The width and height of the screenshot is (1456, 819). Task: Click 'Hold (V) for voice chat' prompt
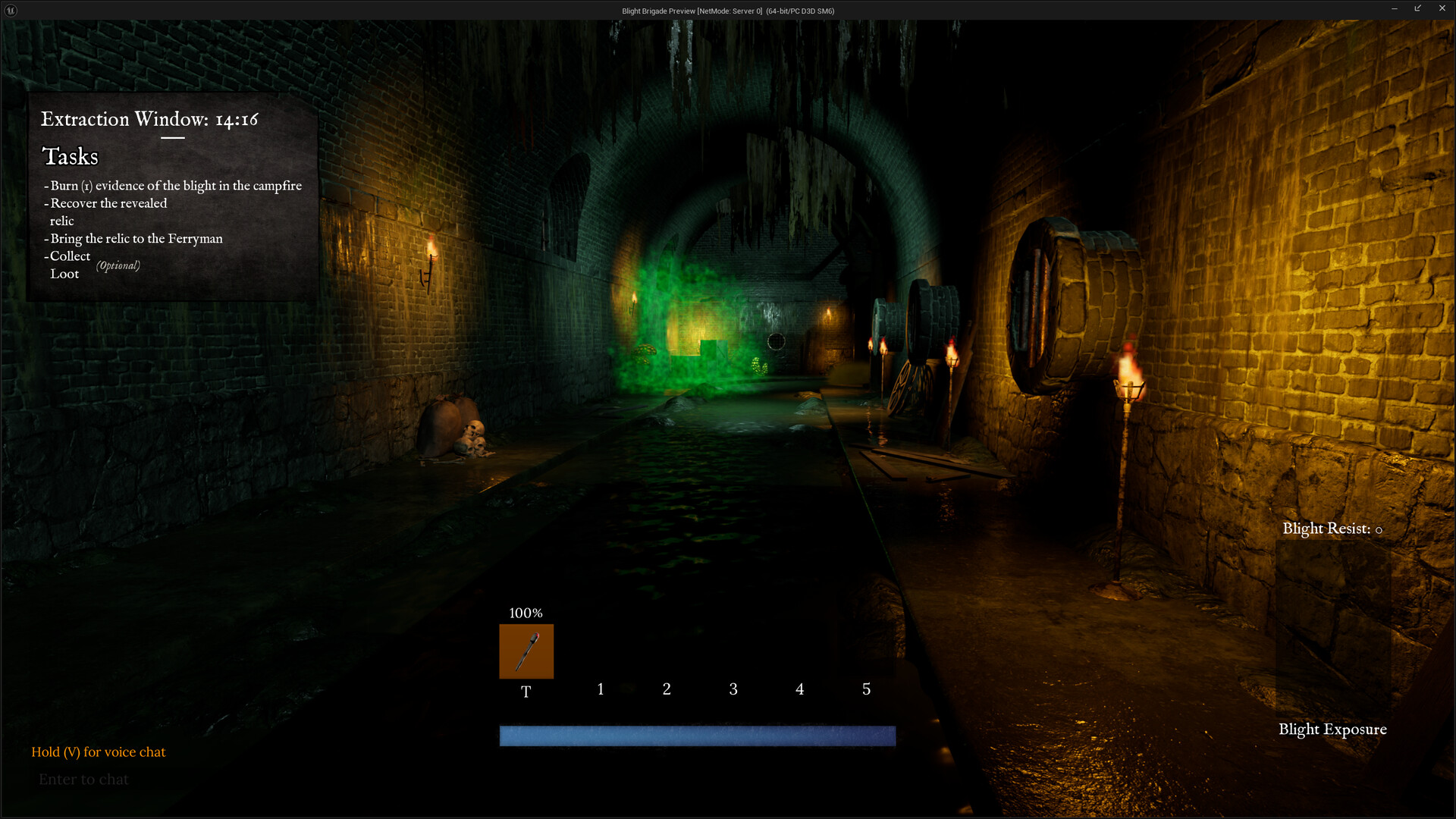click(99, 752)
